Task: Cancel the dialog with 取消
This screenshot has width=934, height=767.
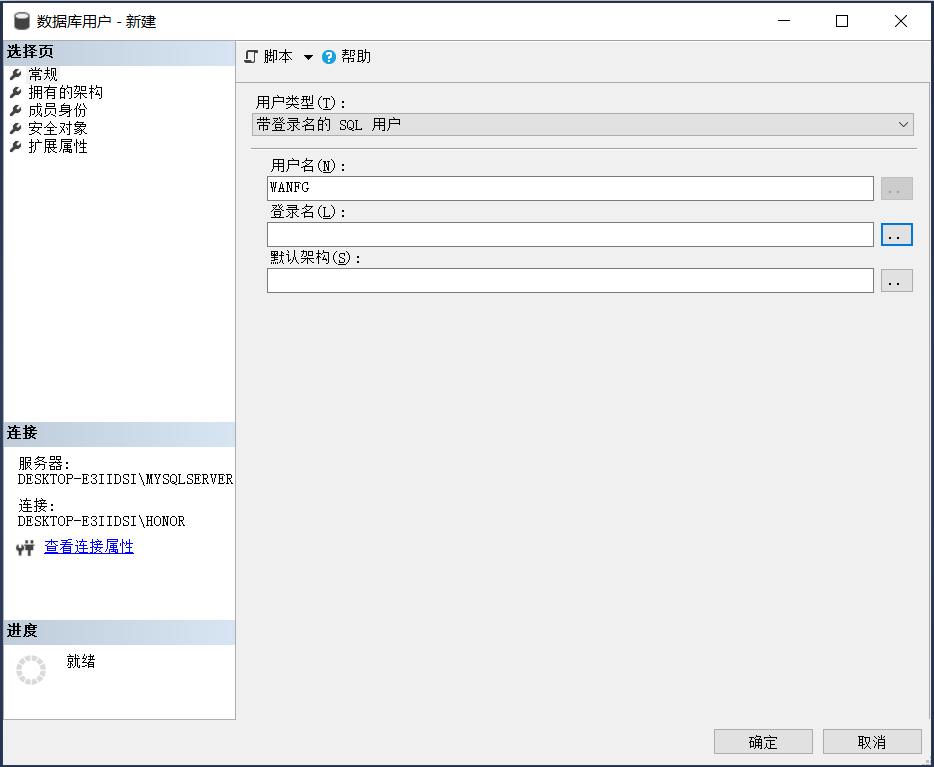Action: (872, 741)
